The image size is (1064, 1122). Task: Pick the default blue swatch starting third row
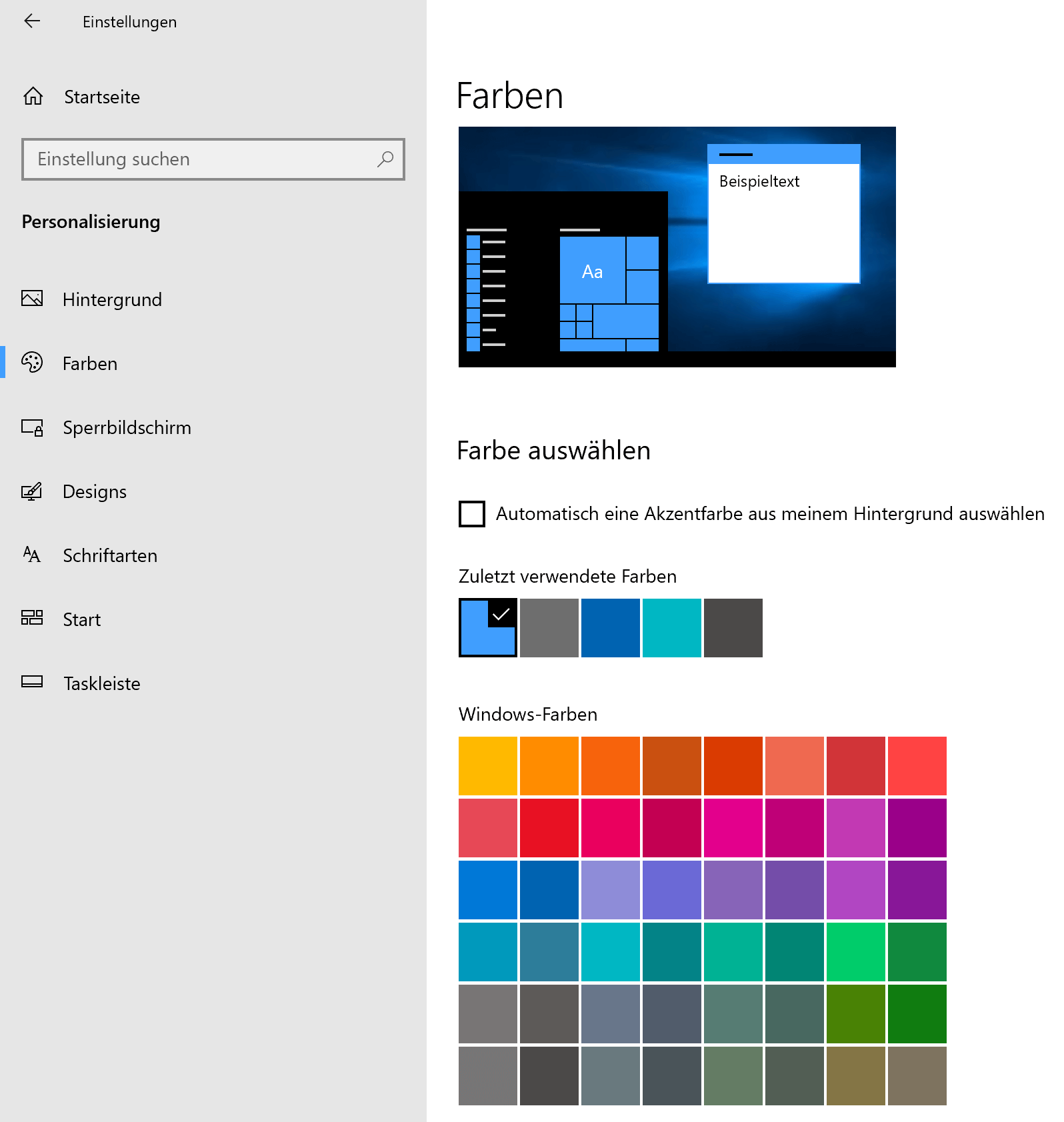(488, 890)
